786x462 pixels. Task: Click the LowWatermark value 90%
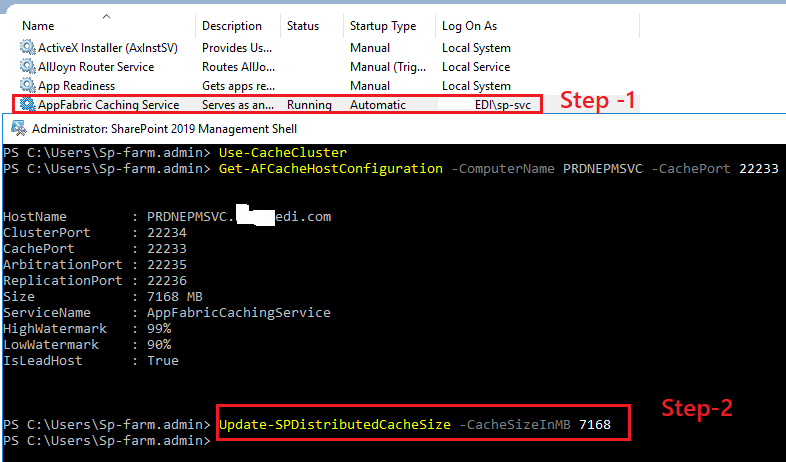[159, 345]
